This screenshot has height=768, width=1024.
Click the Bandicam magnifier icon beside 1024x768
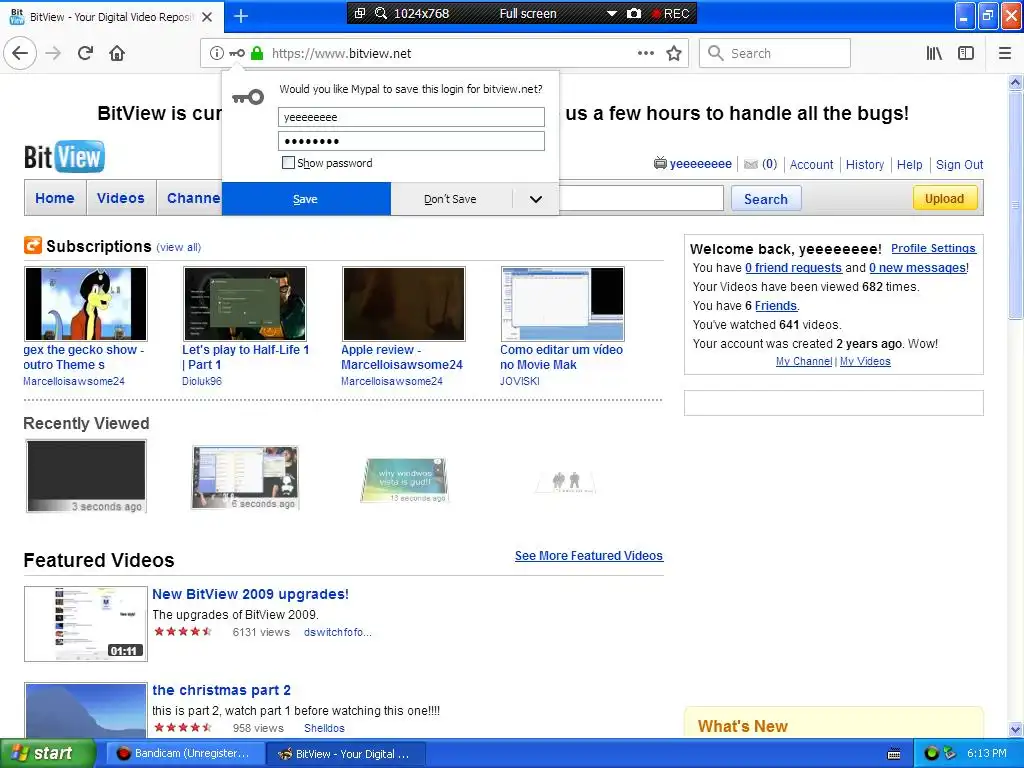[x=381, y=13]
